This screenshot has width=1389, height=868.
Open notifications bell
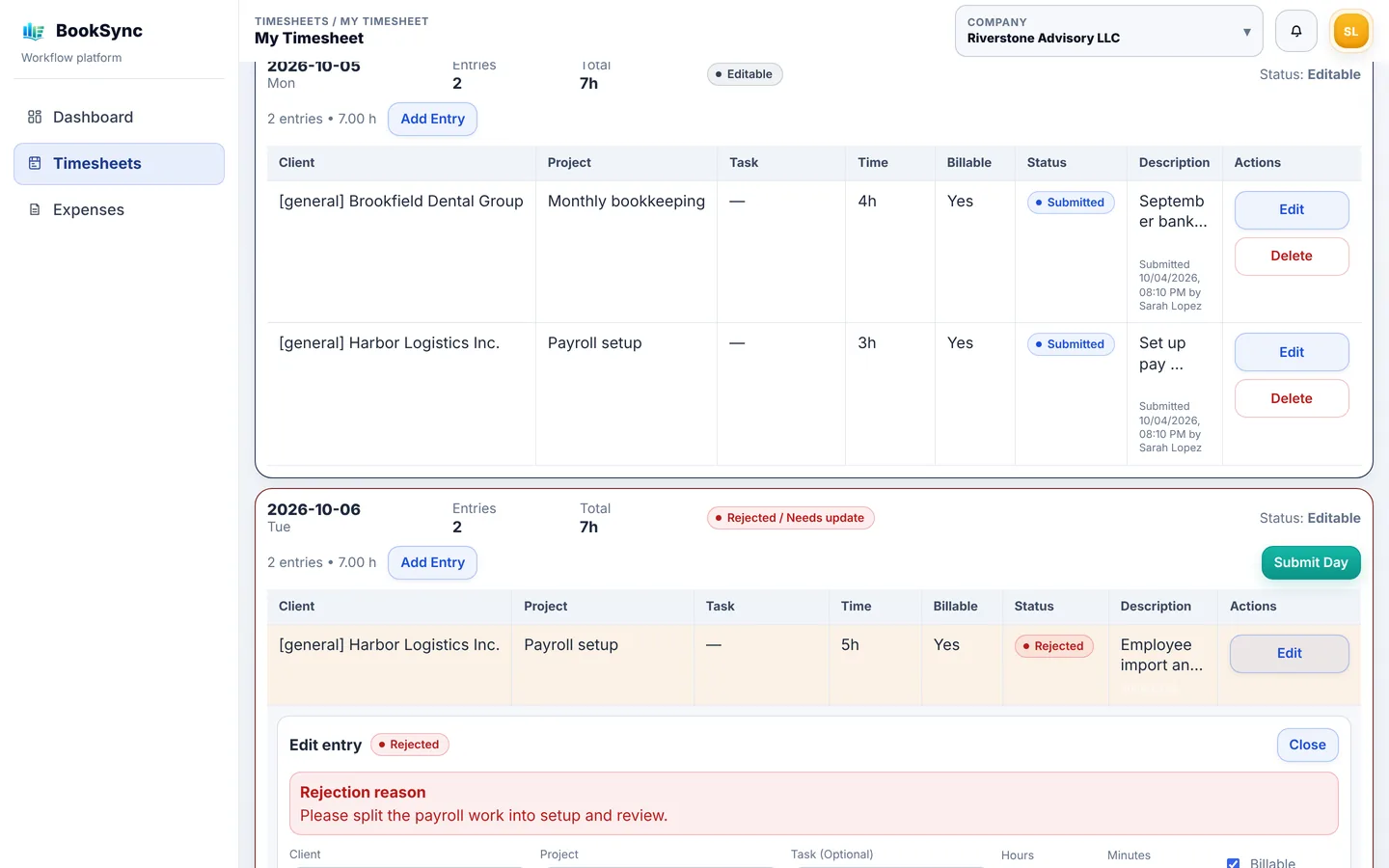point(1296,31)
